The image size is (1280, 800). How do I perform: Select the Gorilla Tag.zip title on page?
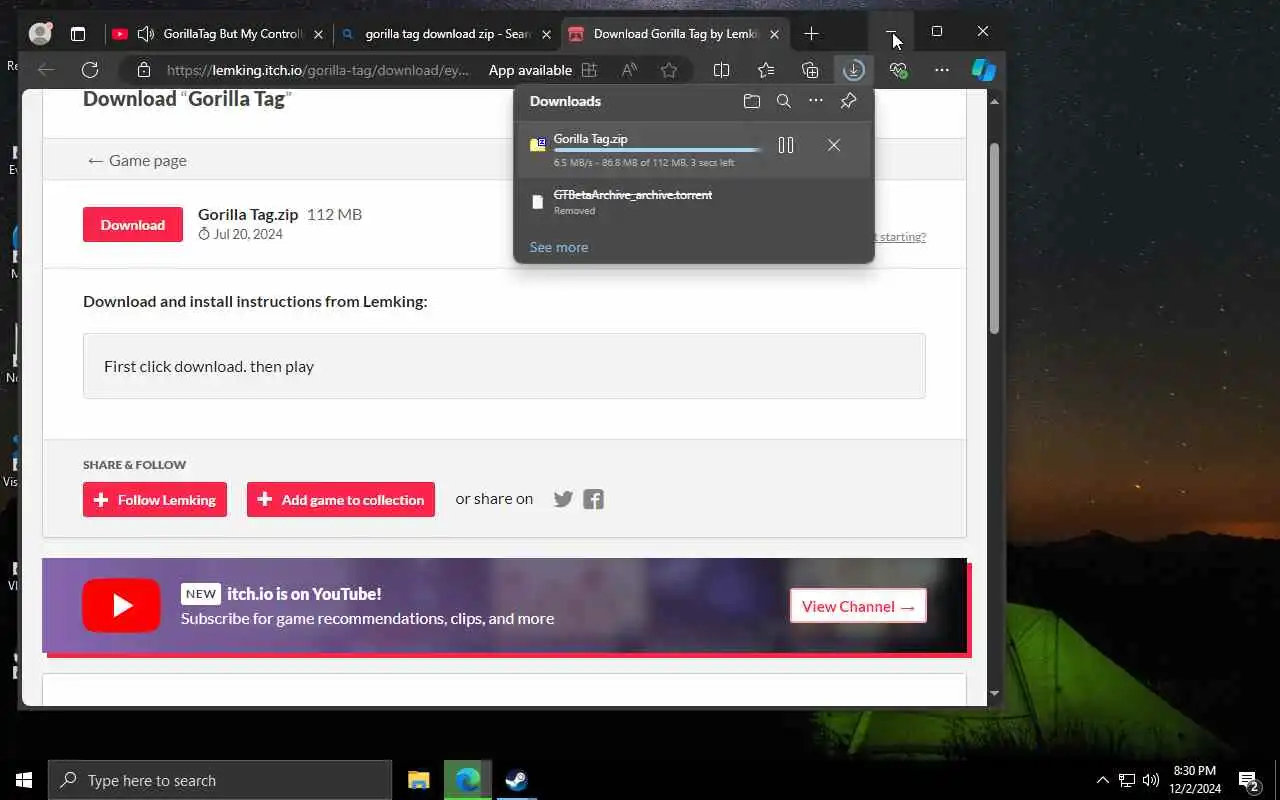(x=248, y=214)
